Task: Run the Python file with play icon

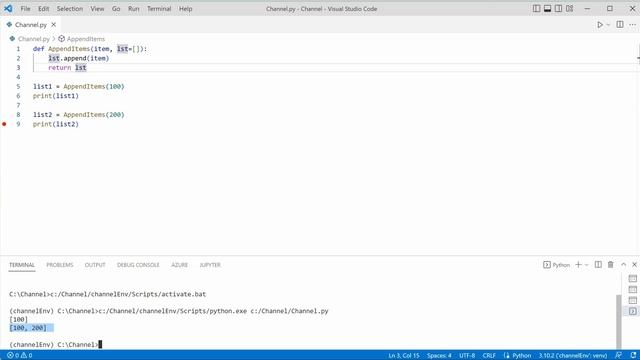Action: click(600, 25)
